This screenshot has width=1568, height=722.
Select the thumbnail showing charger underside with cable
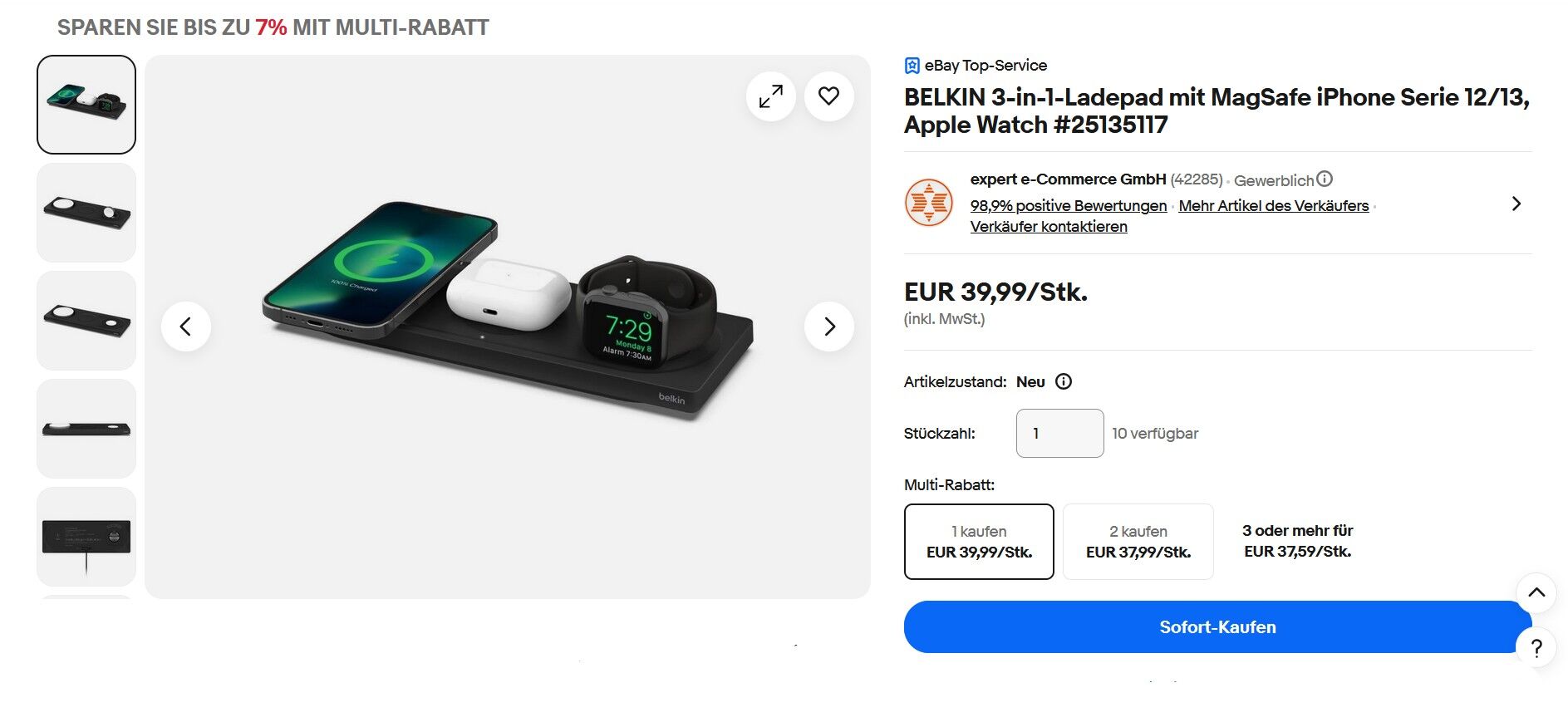(86, 537)
